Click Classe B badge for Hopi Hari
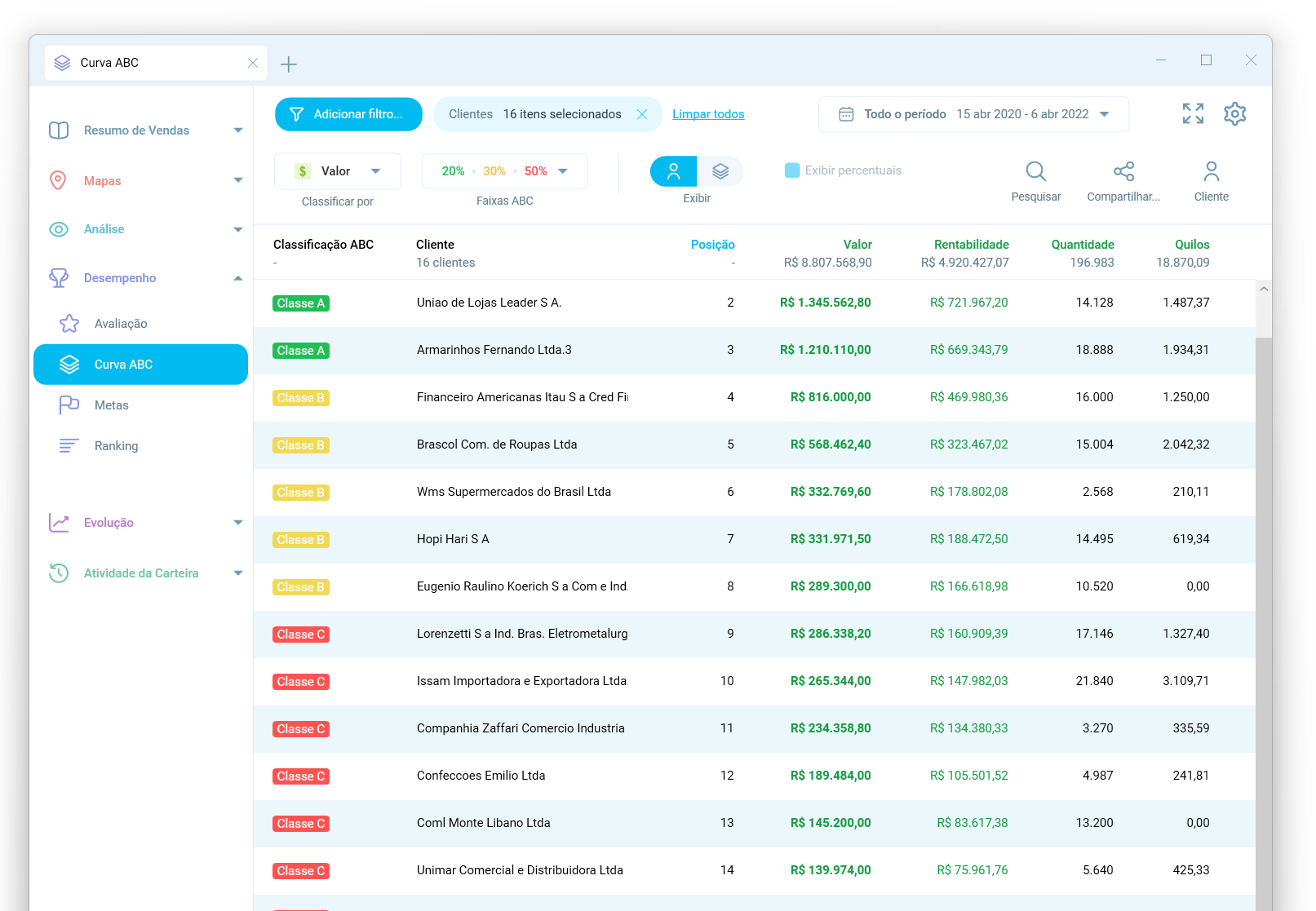 tap(301, 540)
